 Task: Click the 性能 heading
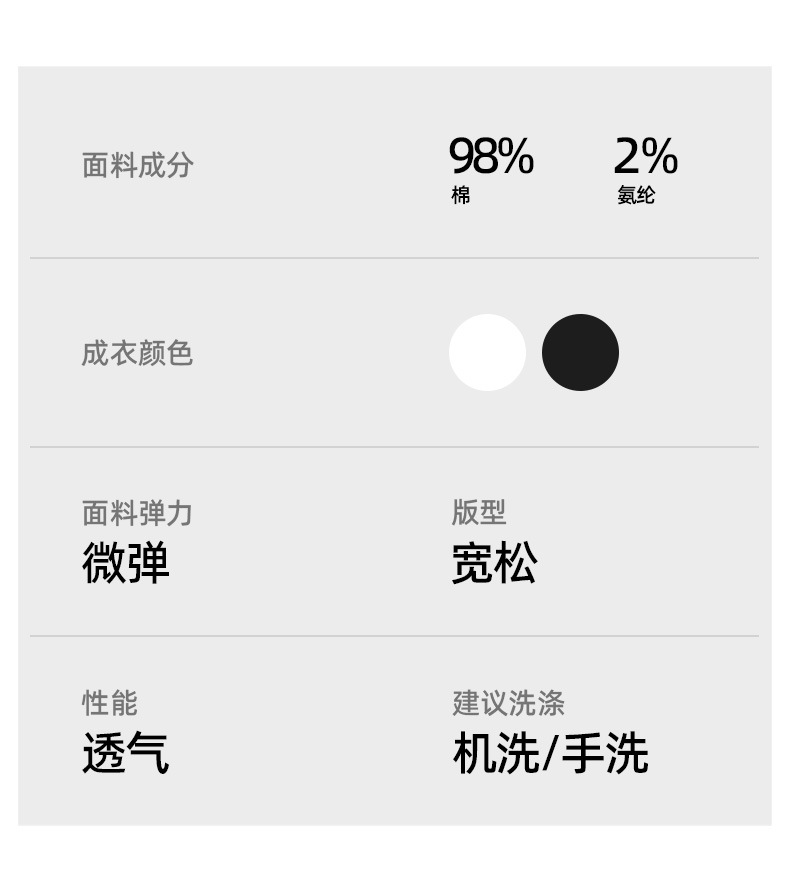tap(109, 702)
